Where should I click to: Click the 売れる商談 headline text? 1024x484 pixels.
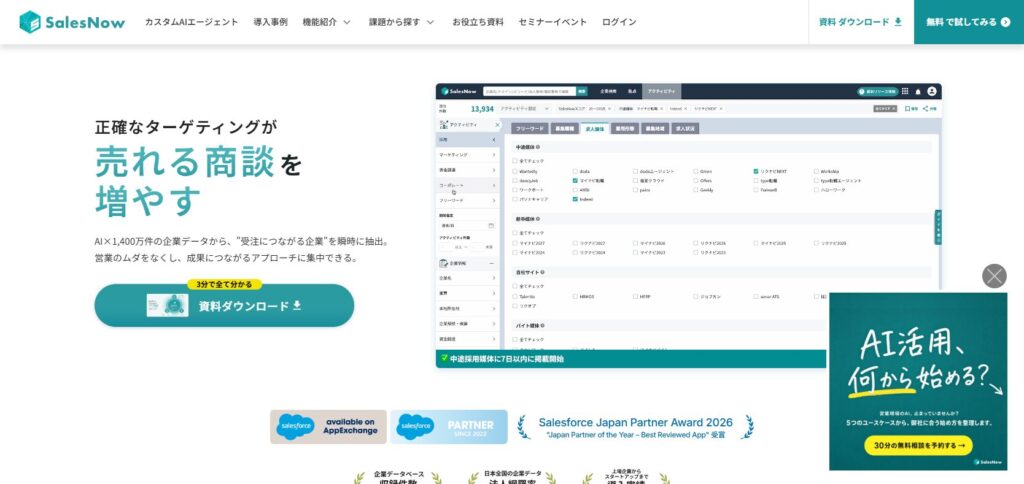(185, 161)
